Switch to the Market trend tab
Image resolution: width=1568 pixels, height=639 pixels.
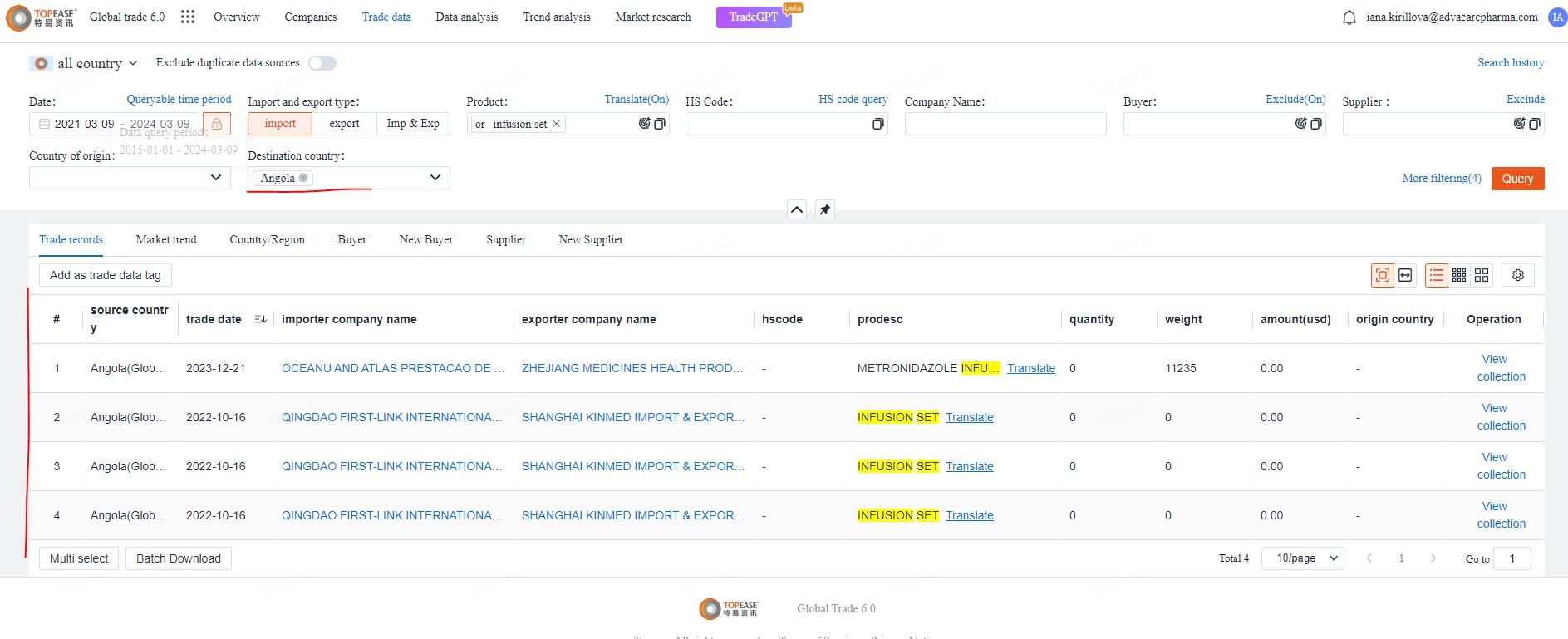pyautogui.click(x=166, y=239)
